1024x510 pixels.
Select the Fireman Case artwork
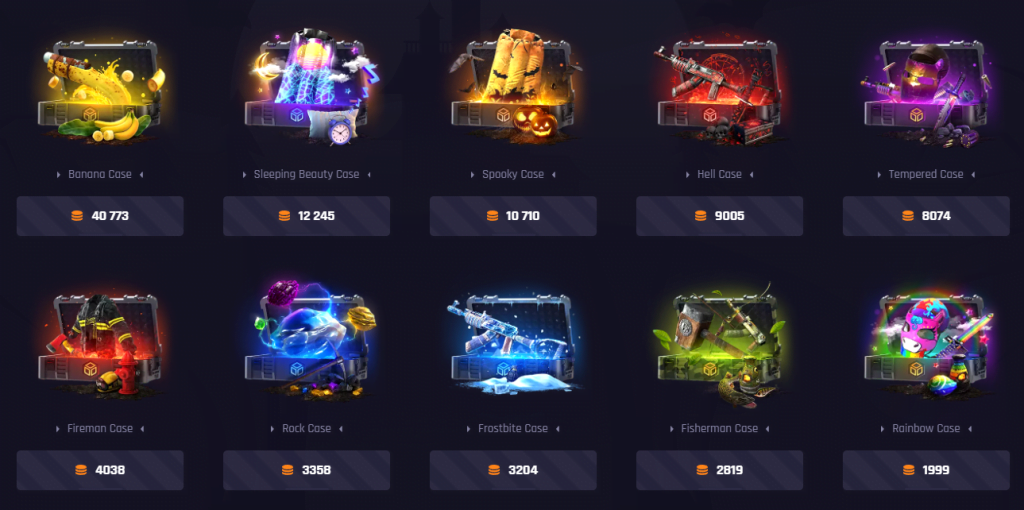[x=100, y=345]
